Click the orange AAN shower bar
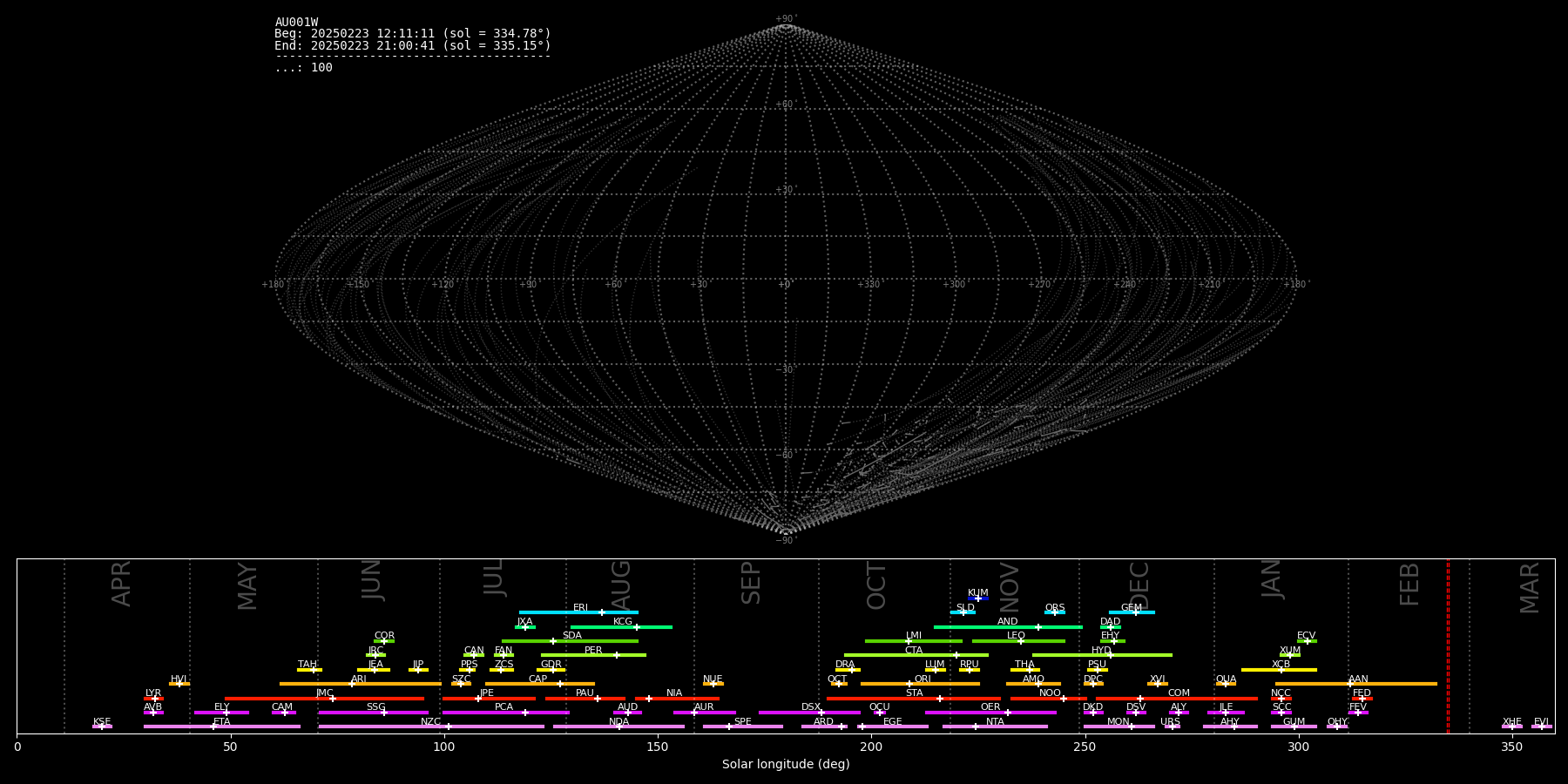The image size is (1568, 784). 1356,684
